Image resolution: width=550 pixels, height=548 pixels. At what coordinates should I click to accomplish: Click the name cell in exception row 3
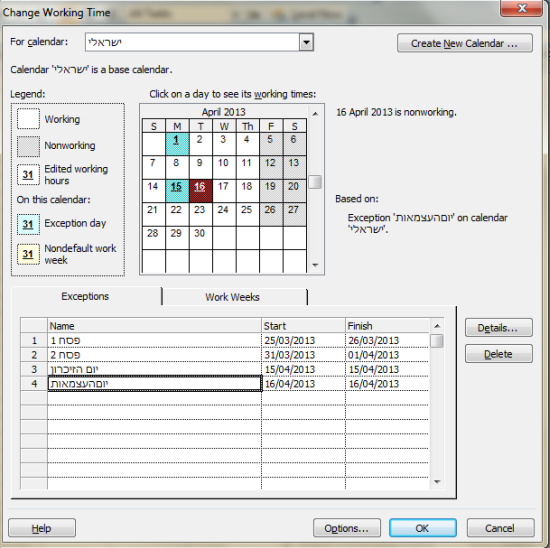click(154, 369)
